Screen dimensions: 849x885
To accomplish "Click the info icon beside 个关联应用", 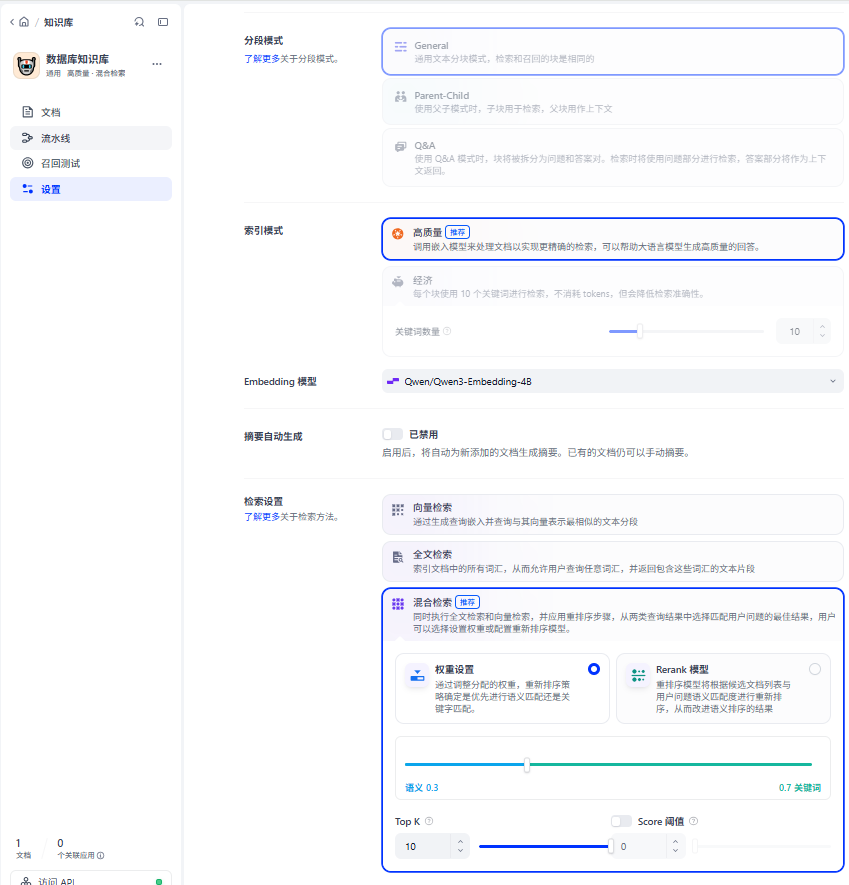I will (100, 856).
